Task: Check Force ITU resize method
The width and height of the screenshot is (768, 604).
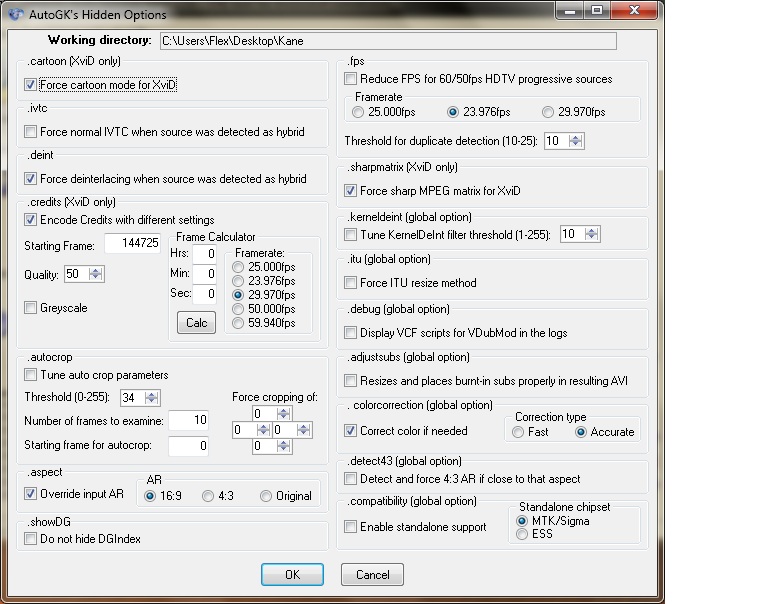Action: point(350,283)
